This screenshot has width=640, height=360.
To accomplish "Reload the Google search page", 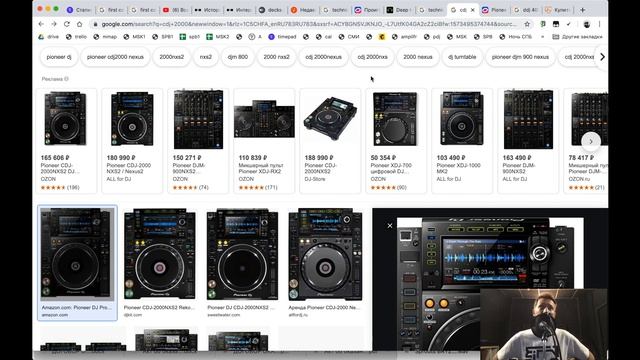I will (67, 24).
